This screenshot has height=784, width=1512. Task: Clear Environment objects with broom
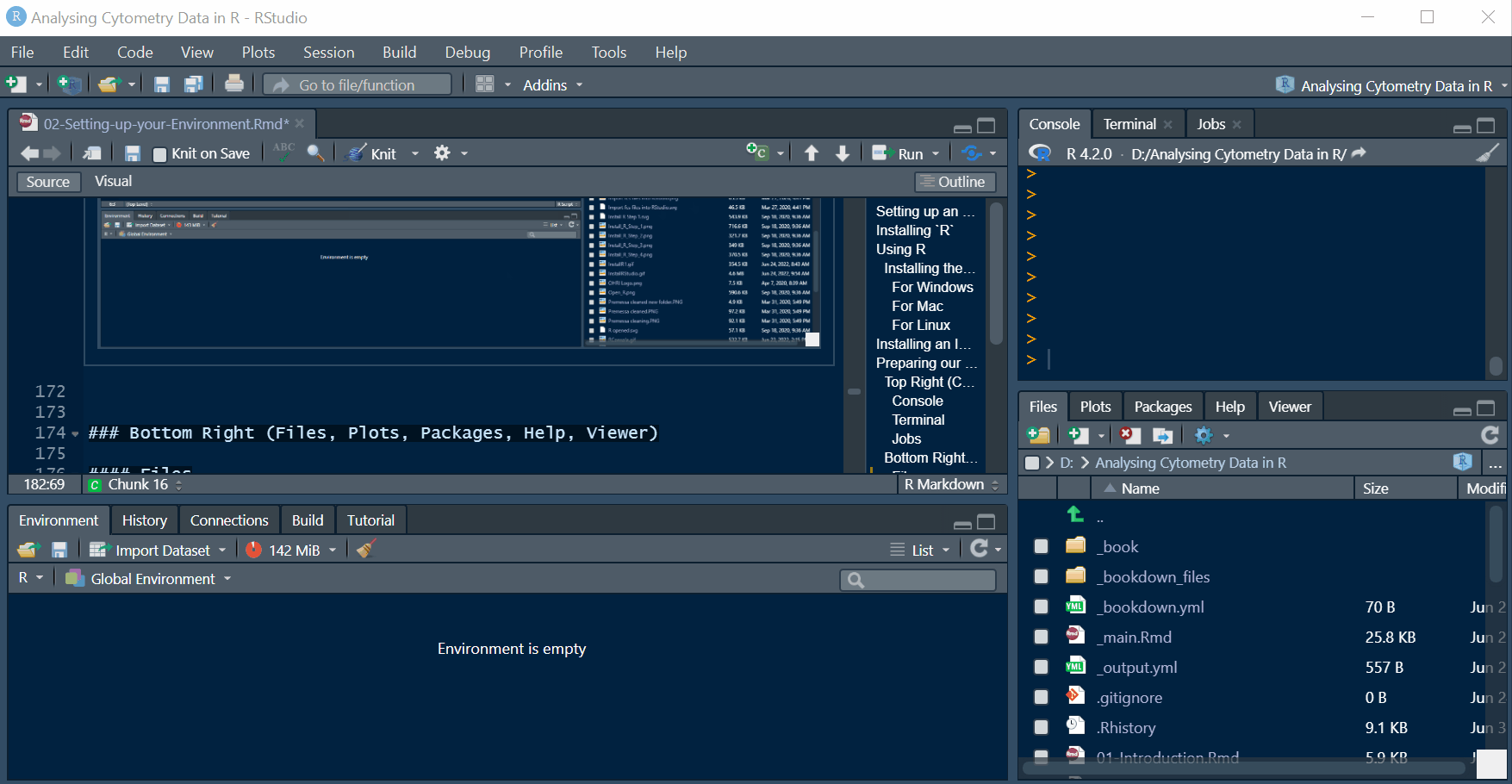[366, 549]
